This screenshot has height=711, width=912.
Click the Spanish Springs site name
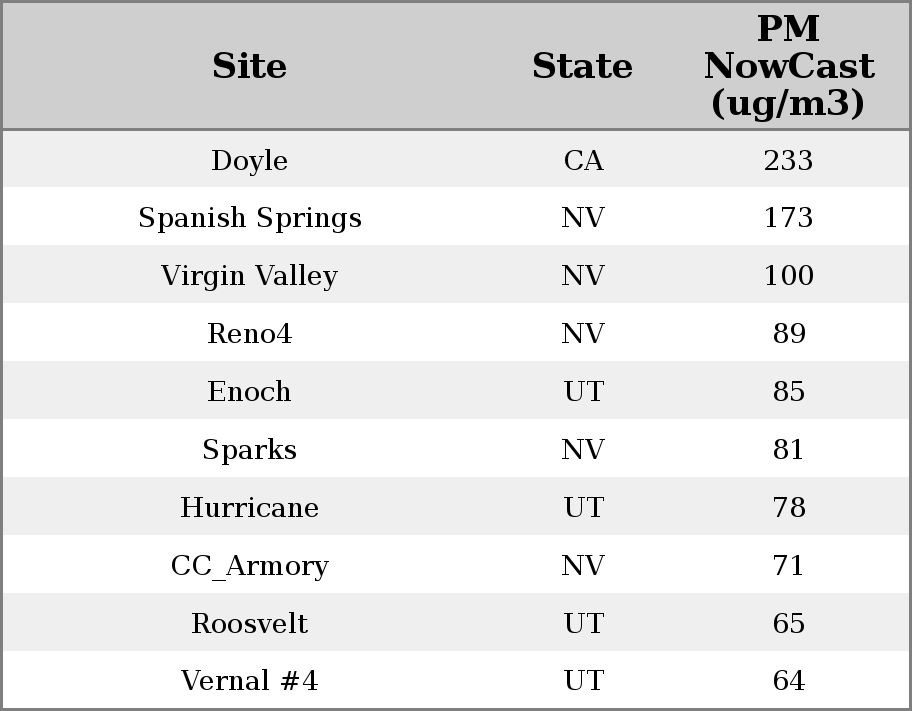click(x=249, y=218)
